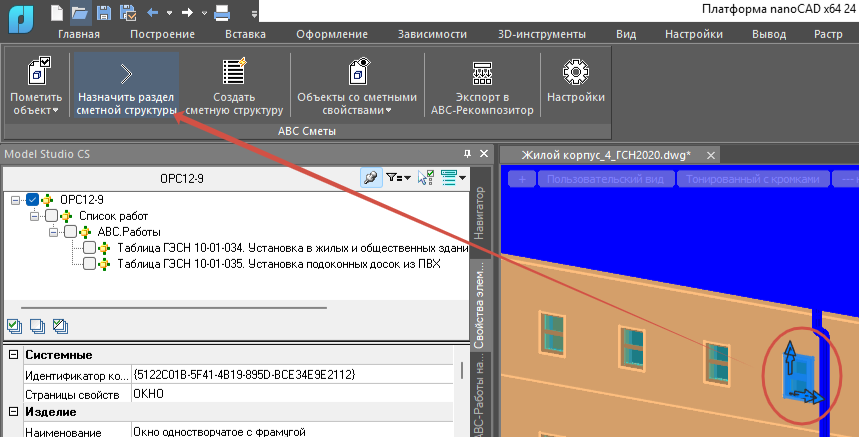Open the Вид ribbon tab
Image resolution: width=859 pixels, height=437 pixels.
[x=626, y=34]
